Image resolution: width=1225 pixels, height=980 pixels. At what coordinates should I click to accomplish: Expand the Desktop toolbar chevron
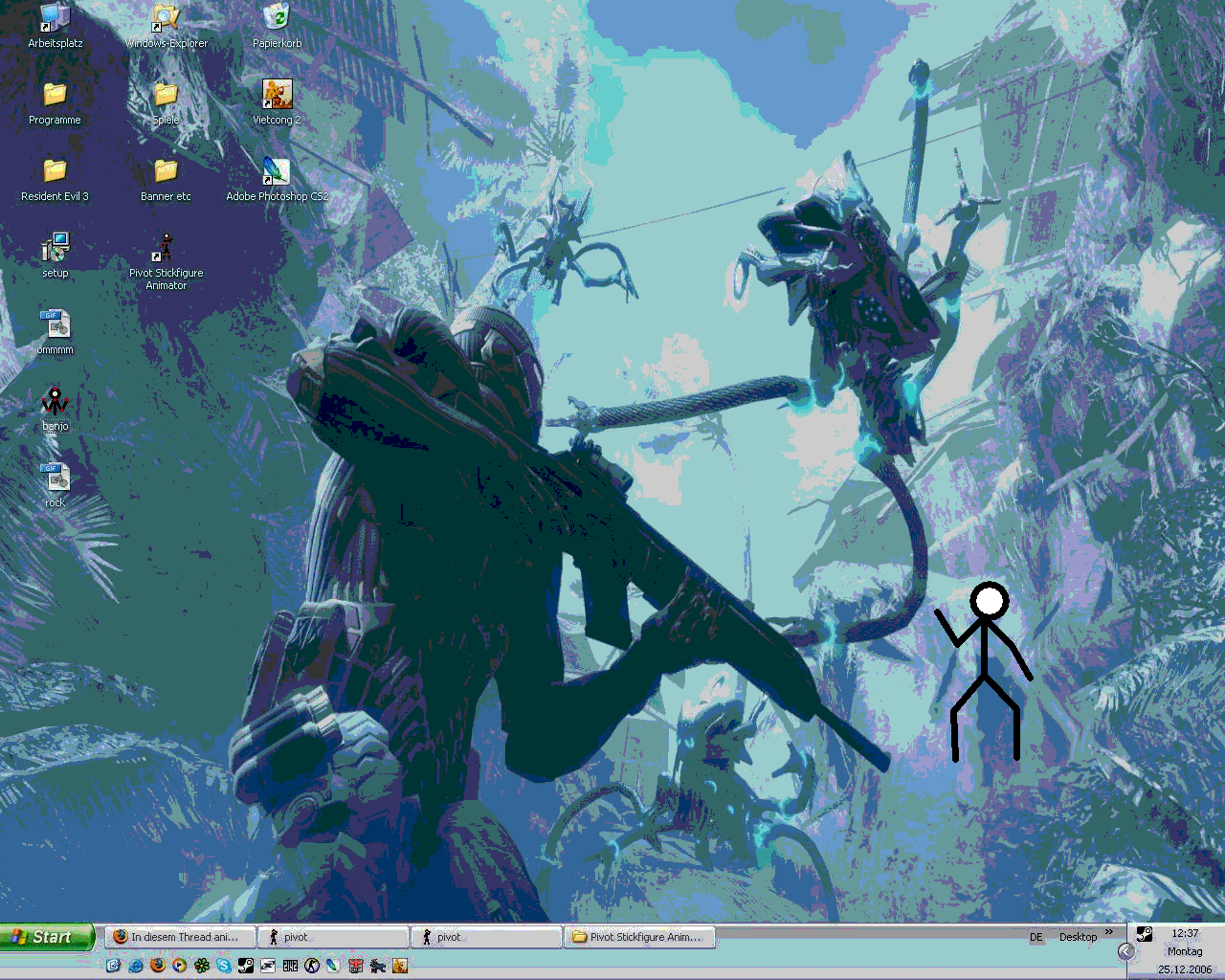1109,932
